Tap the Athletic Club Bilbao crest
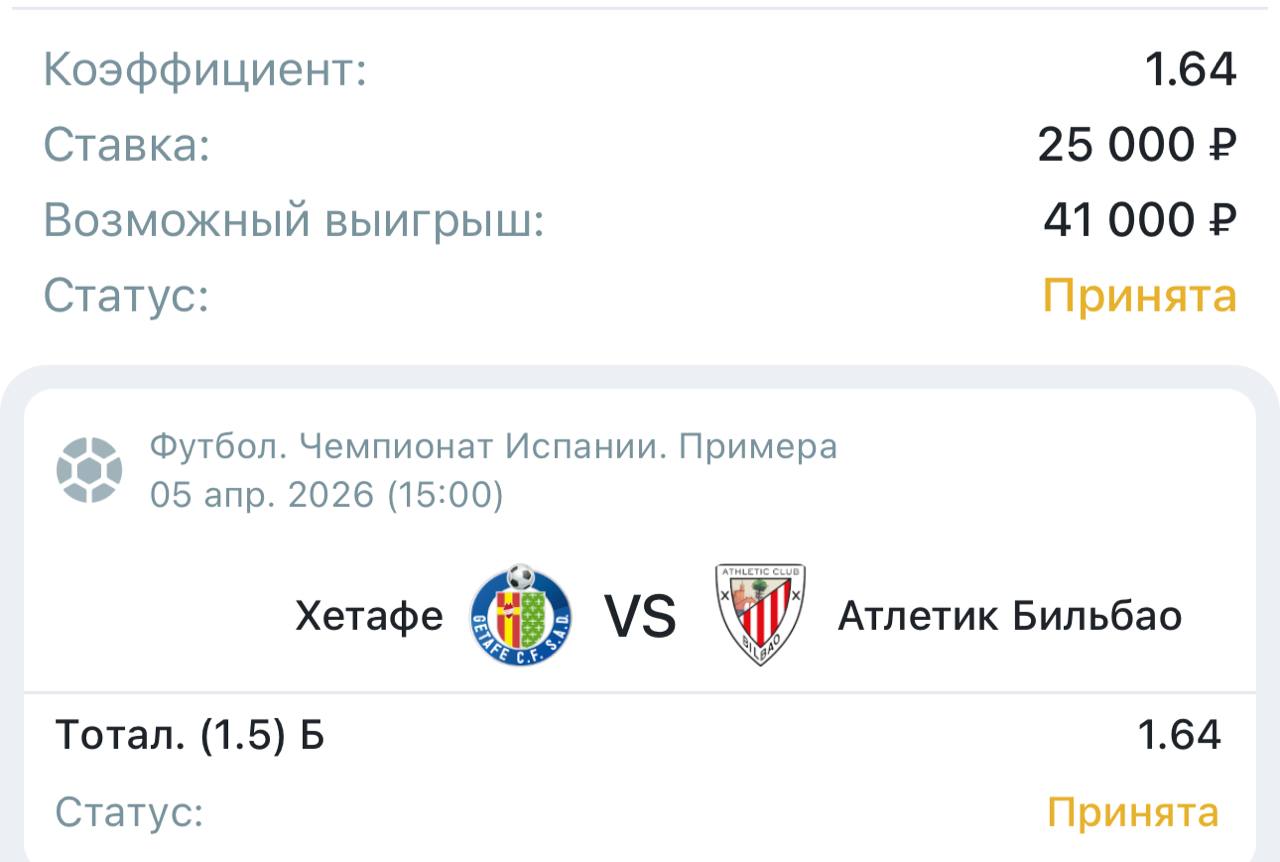Image resolution: width=1280 pixels, height=862 pixels. 760,615
